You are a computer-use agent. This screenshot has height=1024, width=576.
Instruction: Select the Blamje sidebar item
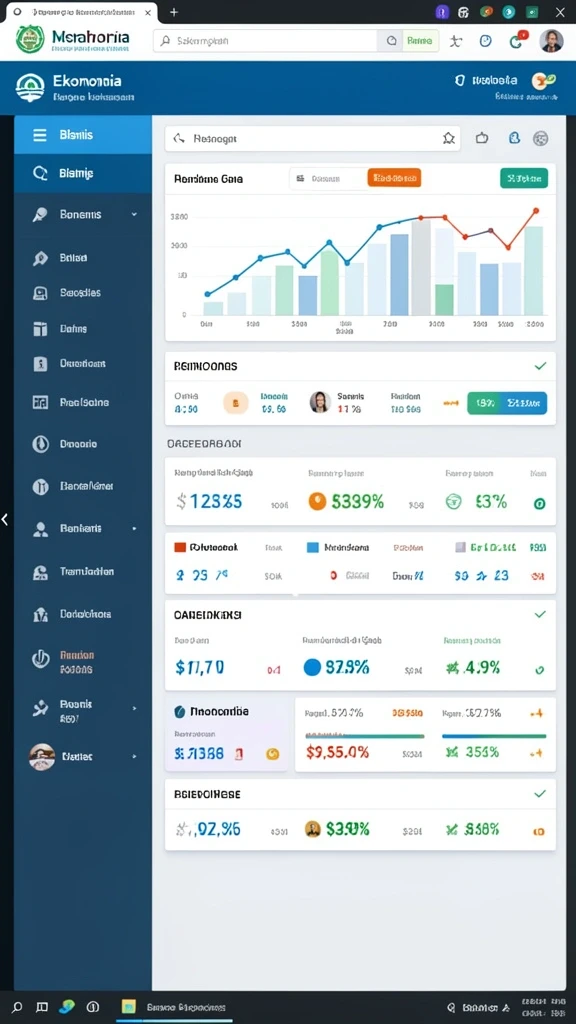pos(83,173)
